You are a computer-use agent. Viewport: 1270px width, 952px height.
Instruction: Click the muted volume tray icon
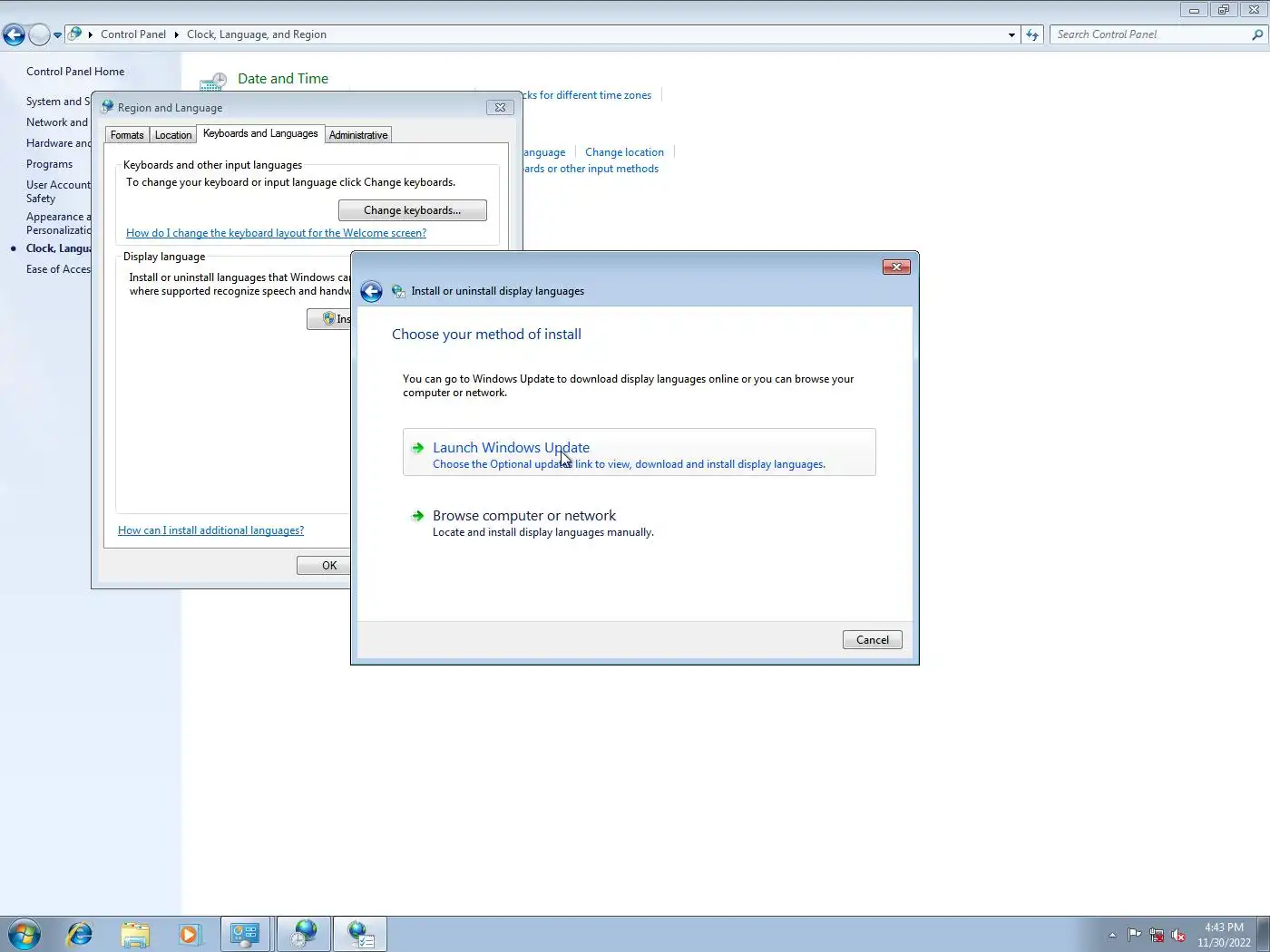point(1178,935)
